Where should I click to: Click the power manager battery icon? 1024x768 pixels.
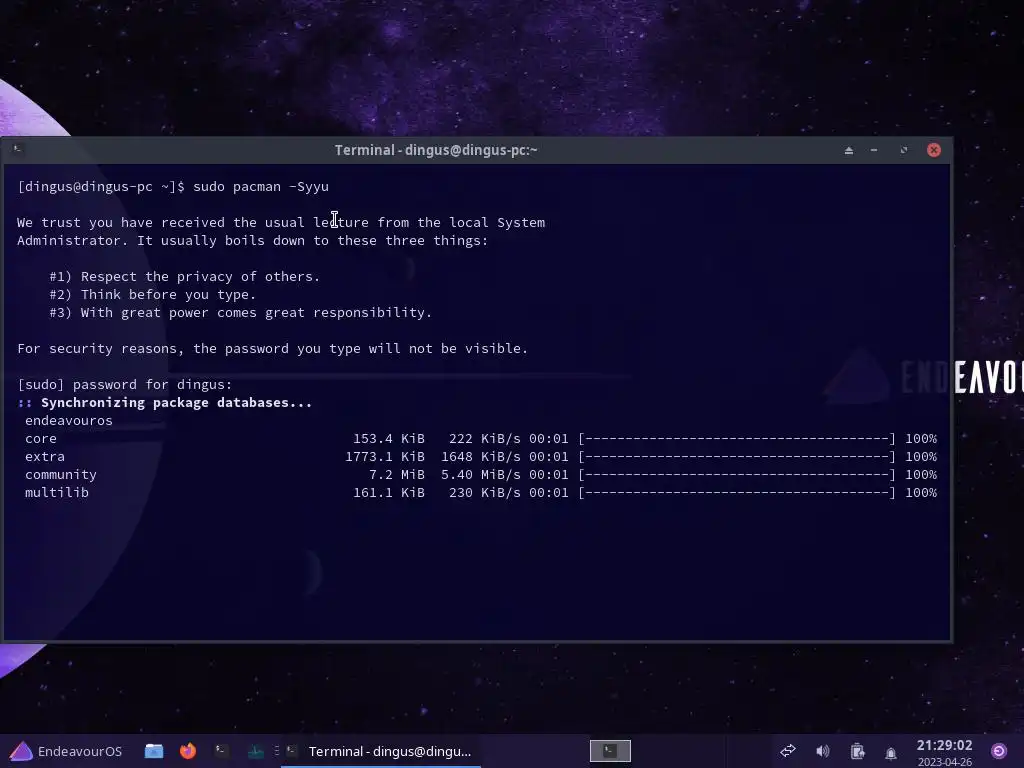(857, 752)
